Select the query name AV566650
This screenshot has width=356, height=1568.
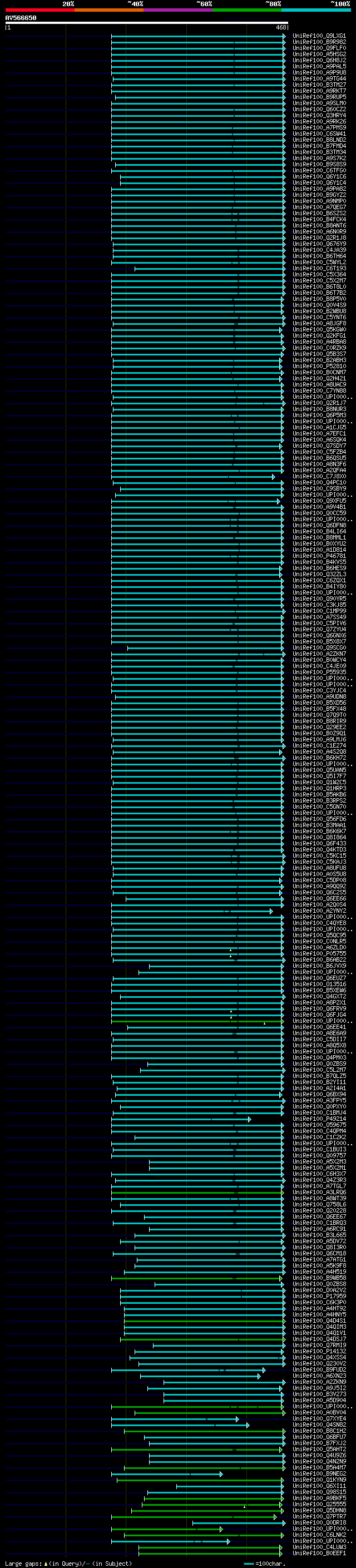tap(21, 18)
